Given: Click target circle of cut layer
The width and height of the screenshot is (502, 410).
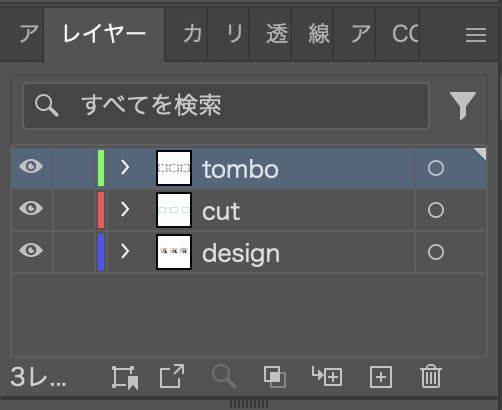Looking at the screenshot, I should coord(436,210).
